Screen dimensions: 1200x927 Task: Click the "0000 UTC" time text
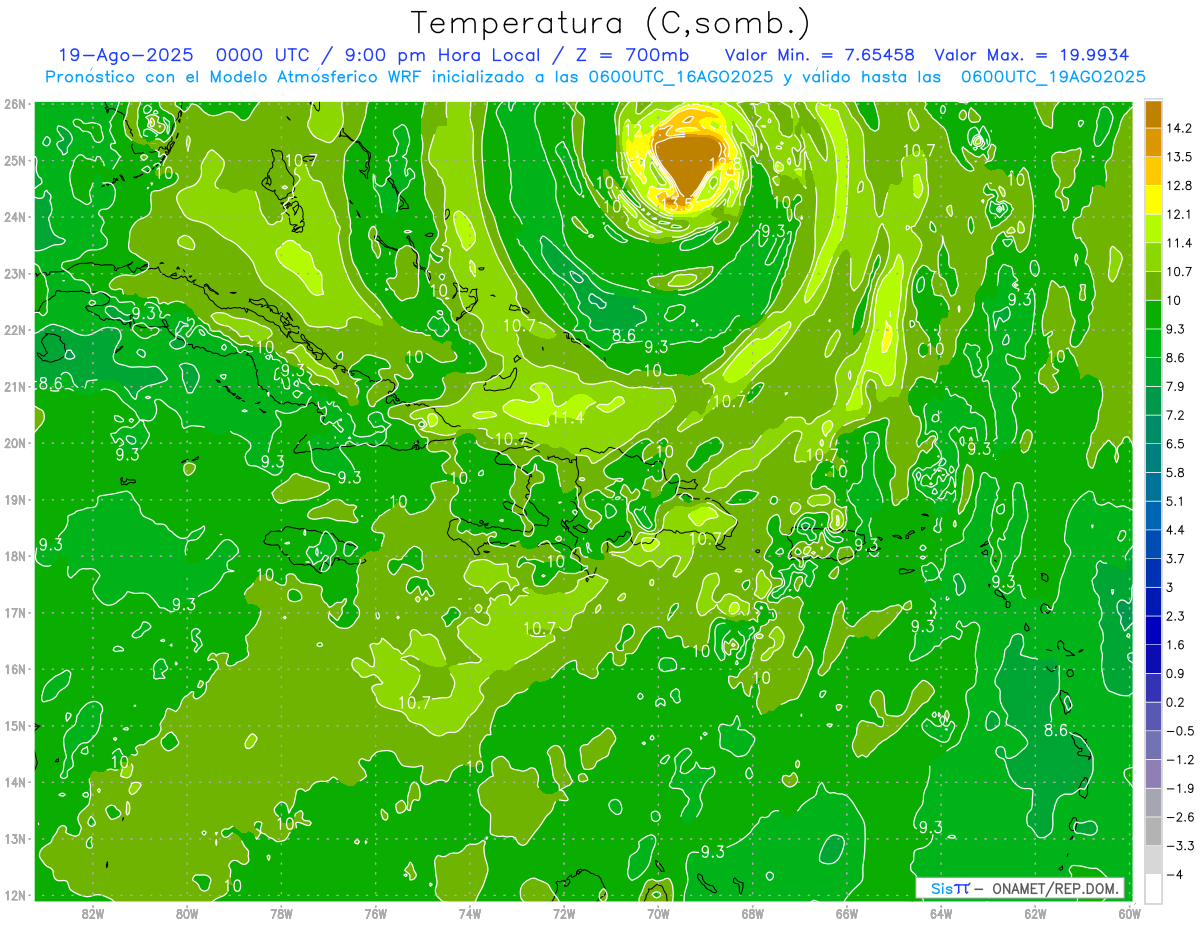[x=263, y=55]
